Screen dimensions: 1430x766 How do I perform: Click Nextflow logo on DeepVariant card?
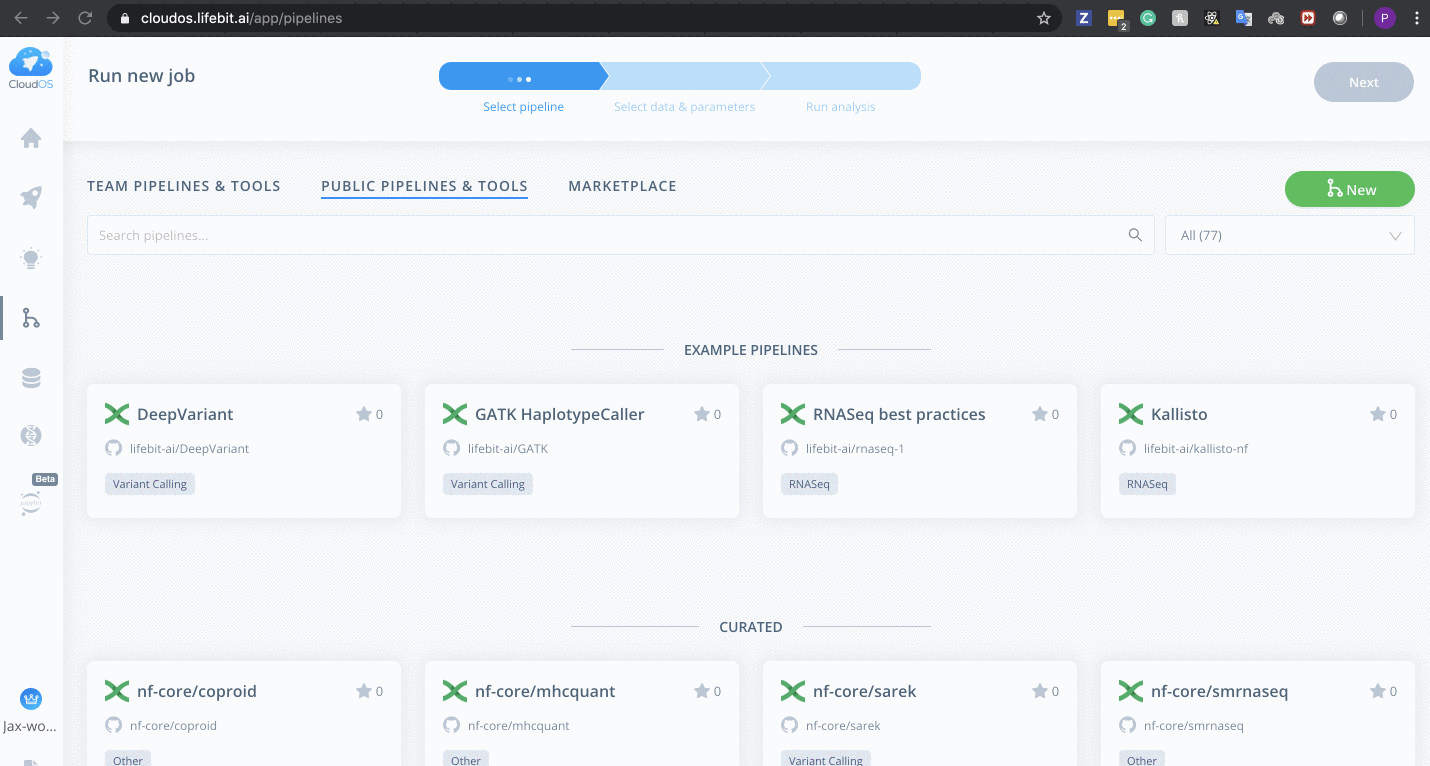tap(117, 414)
